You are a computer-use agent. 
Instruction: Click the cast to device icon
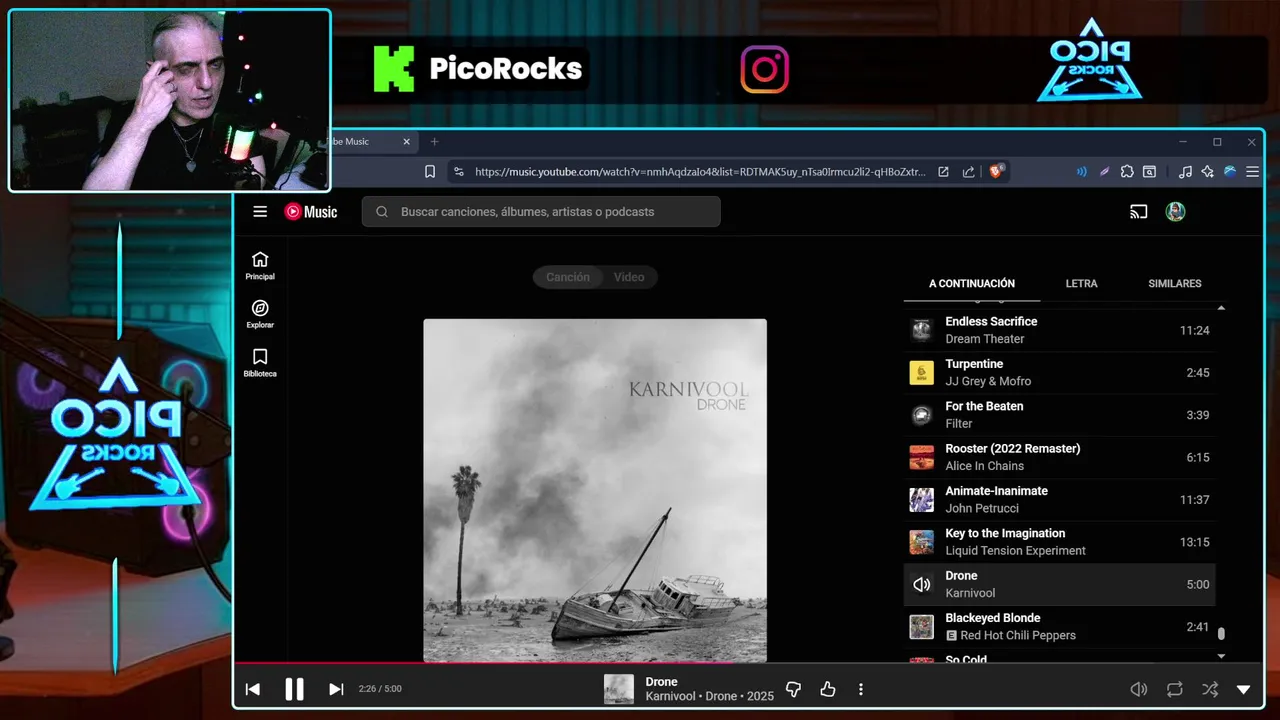(1138, 211)
